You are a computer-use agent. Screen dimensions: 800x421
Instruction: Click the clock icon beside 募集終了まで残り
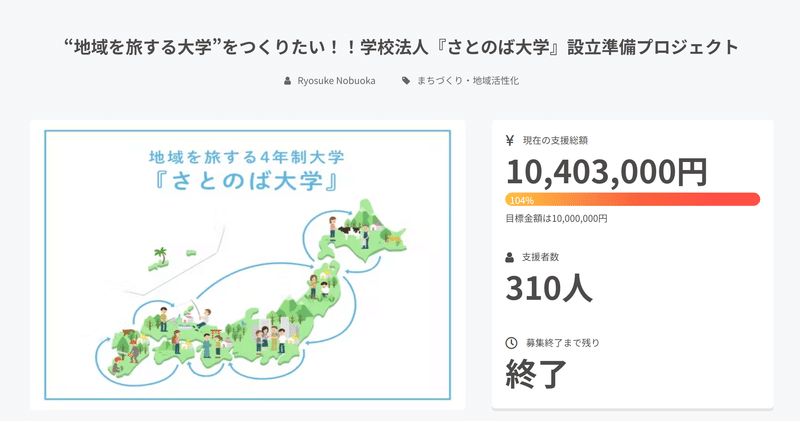pos(511,343)
